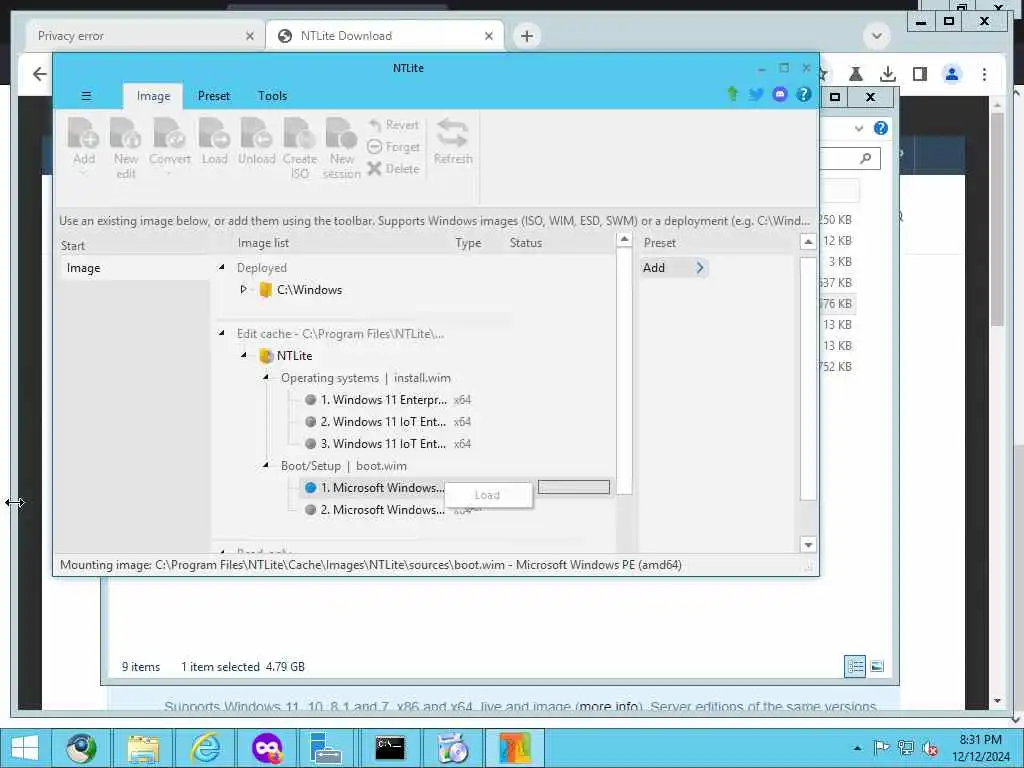The image size is (1024, 768).
Task: Collapse the Edit cache group
Action: pos(221,333)
